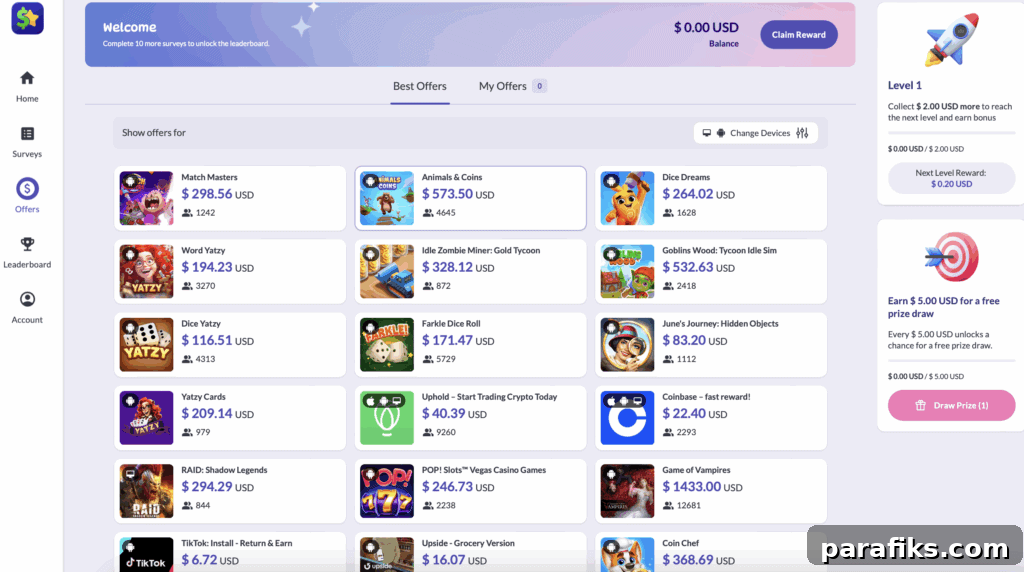Open the Match Masters game thumbnail
1024x572 pixels.
click(x=146, y=198)
